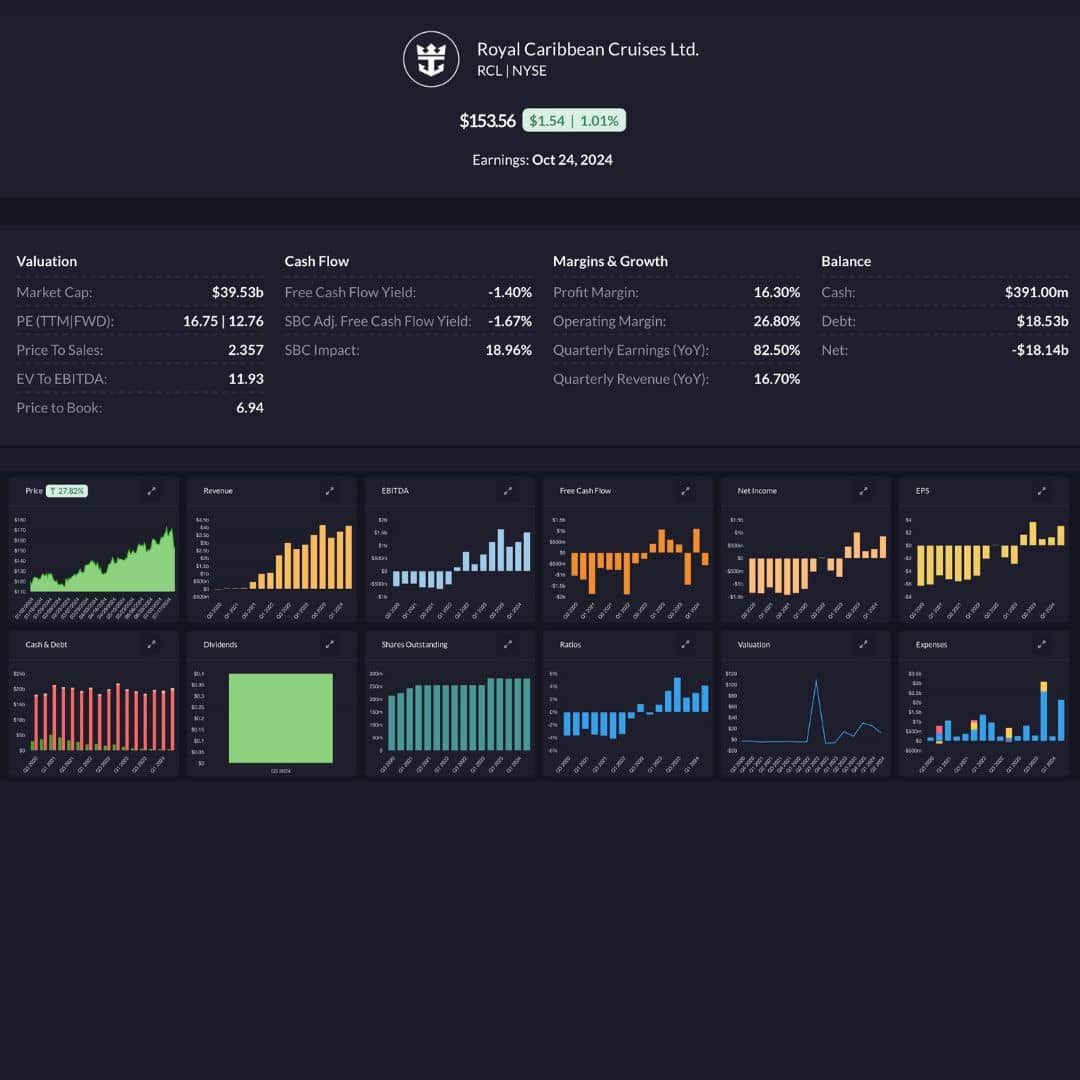Screen dimensions: 1080x1080
Task: Click the Operating Margin value 26.80%
Action: tap(777, 321)
